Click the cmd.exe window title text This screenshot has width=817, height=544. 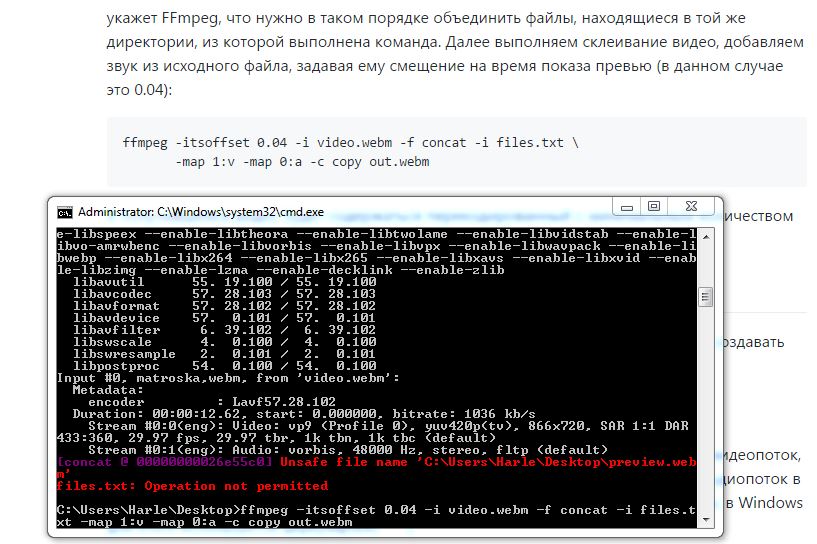coord(201,212)
